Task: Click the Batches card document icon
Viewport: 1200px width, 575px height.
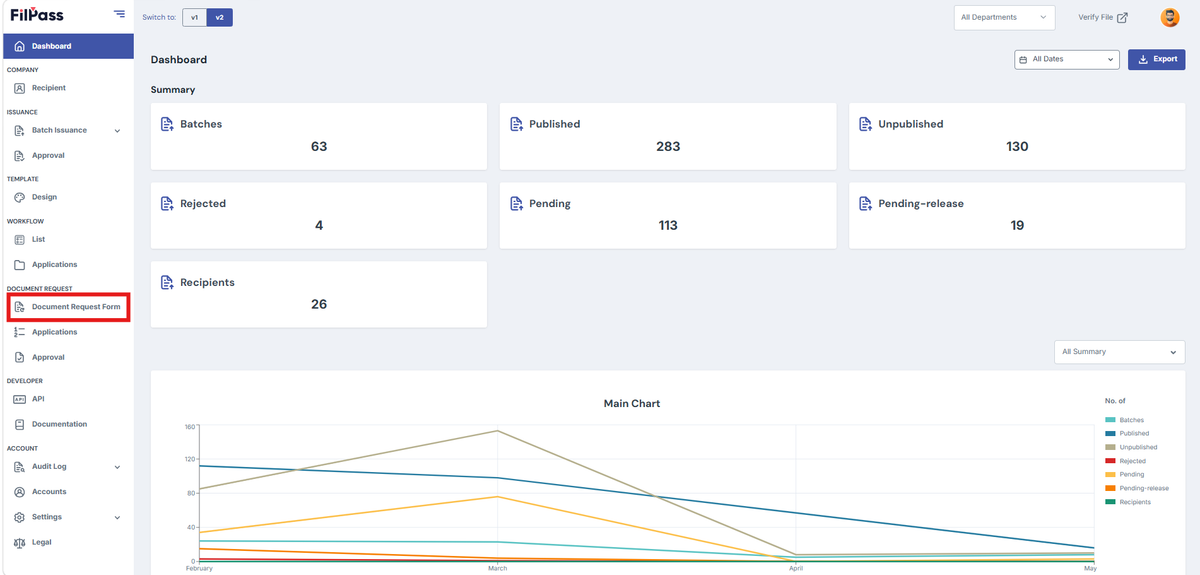Action: (x=168, y=124)
